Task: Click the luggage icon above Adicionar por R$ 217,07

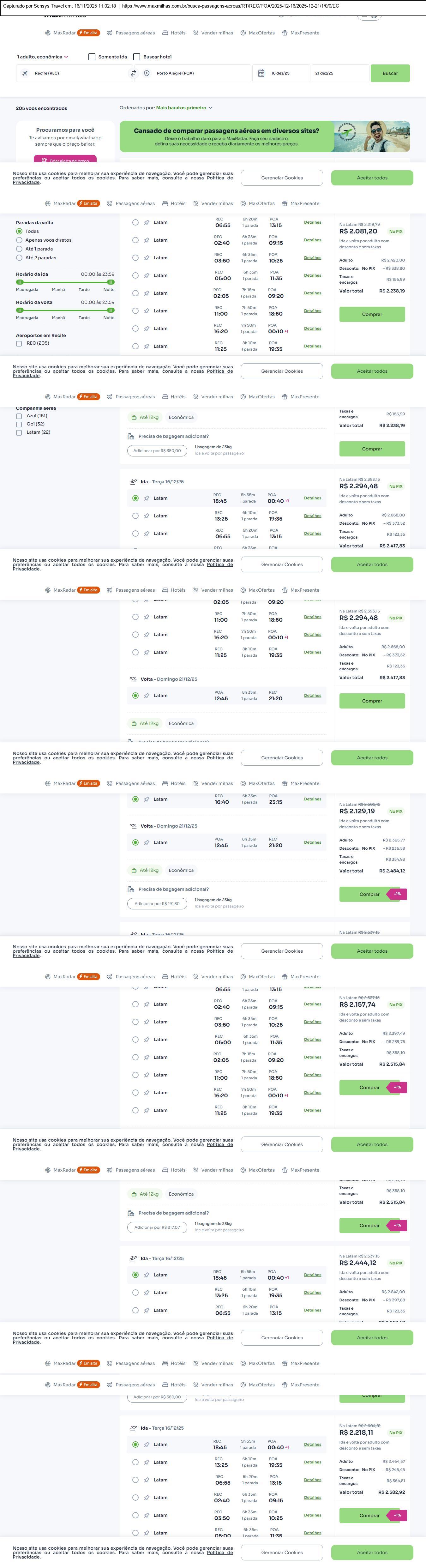Action: point(131,1213)
